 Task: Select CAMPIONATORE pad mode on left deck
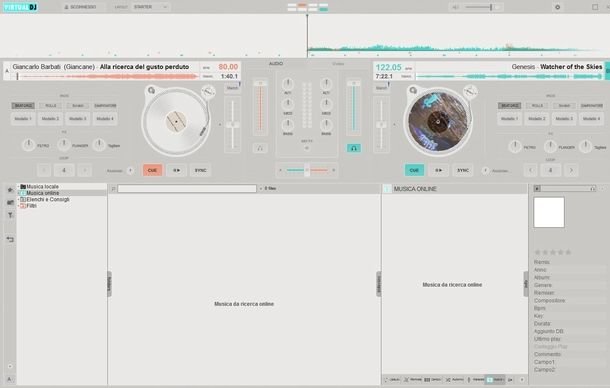click(x=105, y=105)
